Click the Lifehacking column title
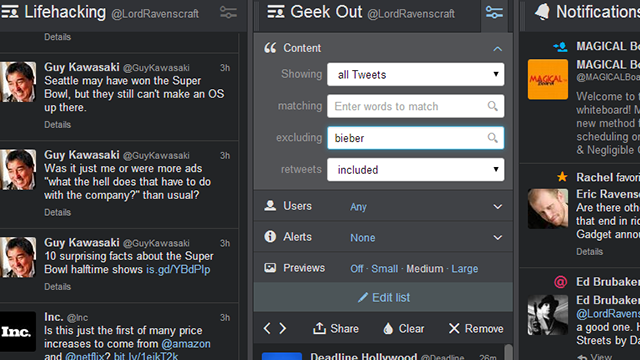640x360 pixels. (65, 12)
